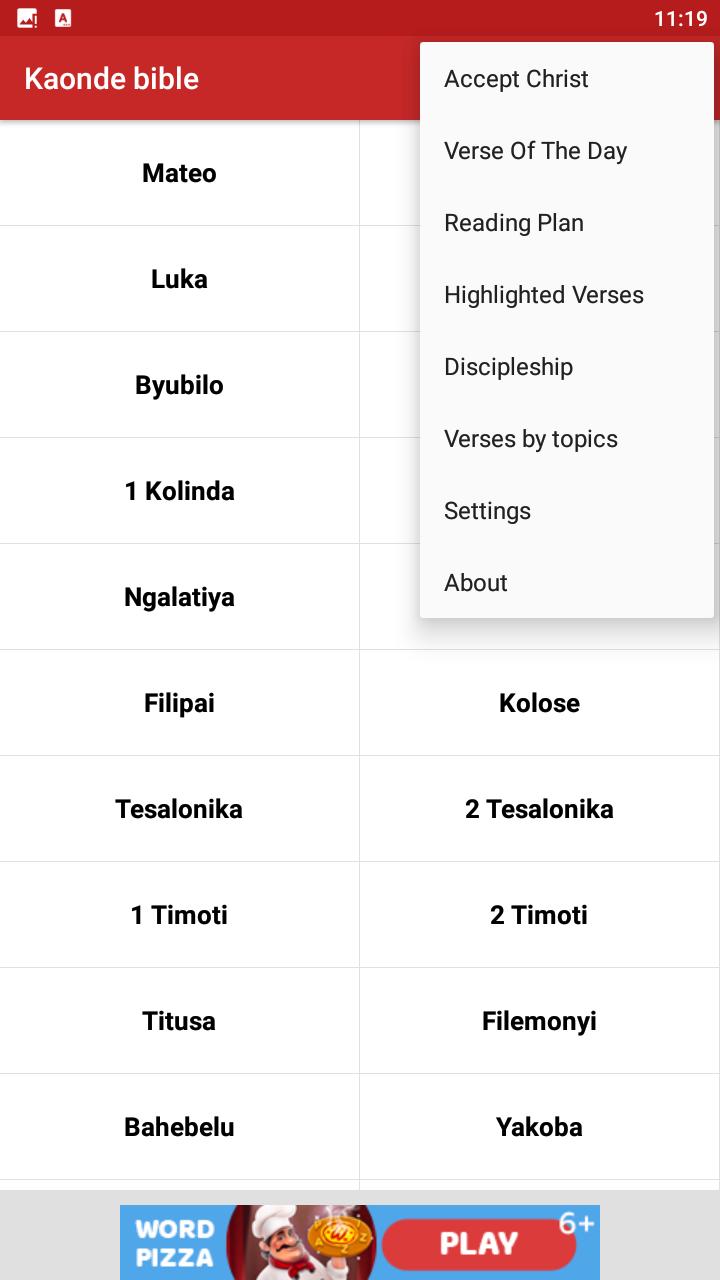Tap the image notification icon in status bar
This screenshot has height=1280, width=720.
click(28, 18)
